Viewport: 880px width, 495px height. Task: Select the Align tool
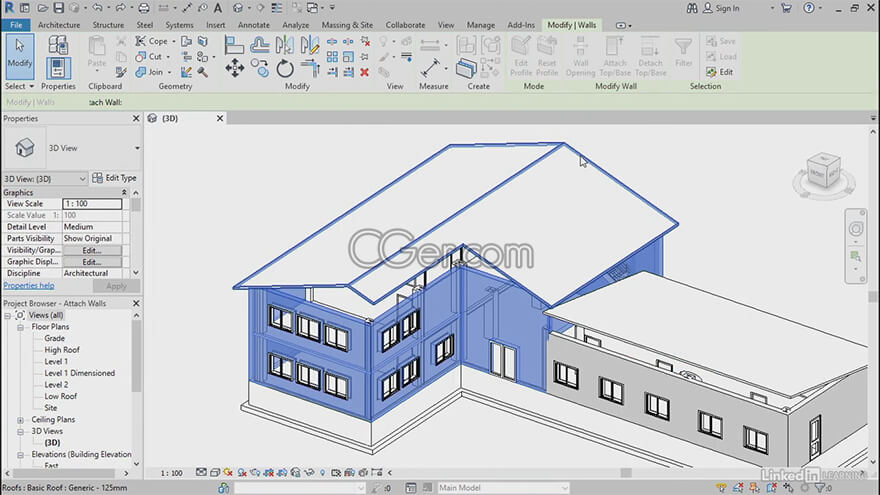click(x=234, y=44)
